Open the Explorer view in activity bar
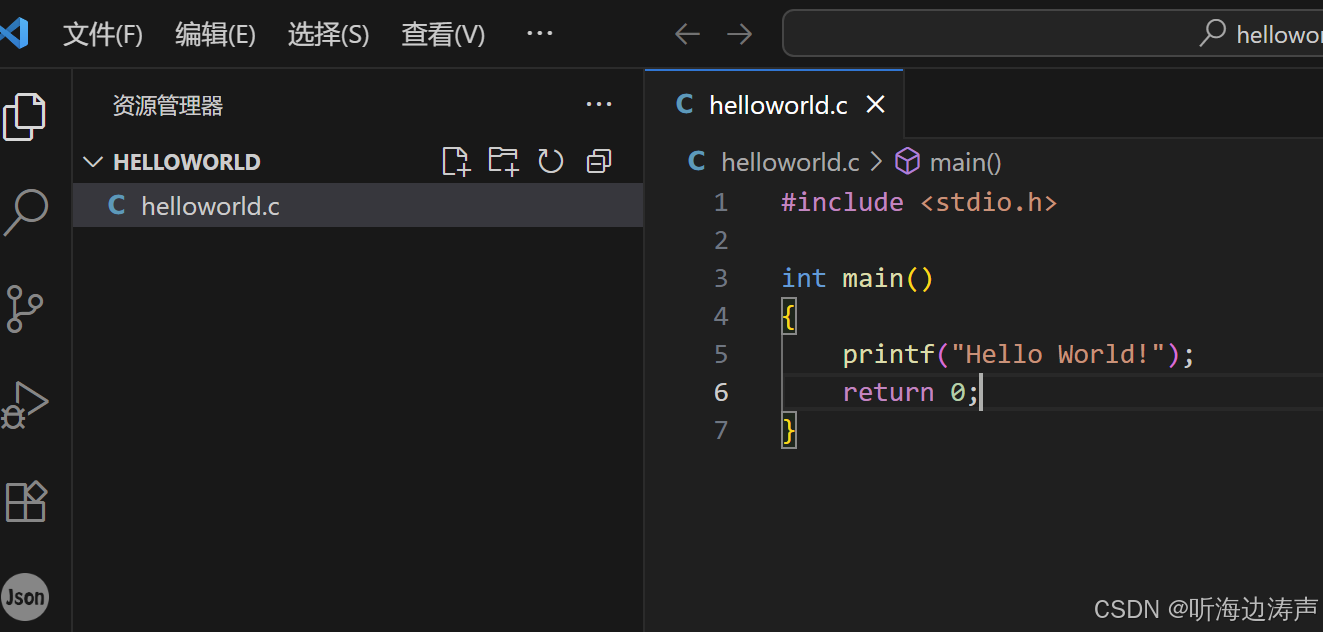The height and width of the screenshot is (632, 1323). pyautogui.click(x=25, y=117)
